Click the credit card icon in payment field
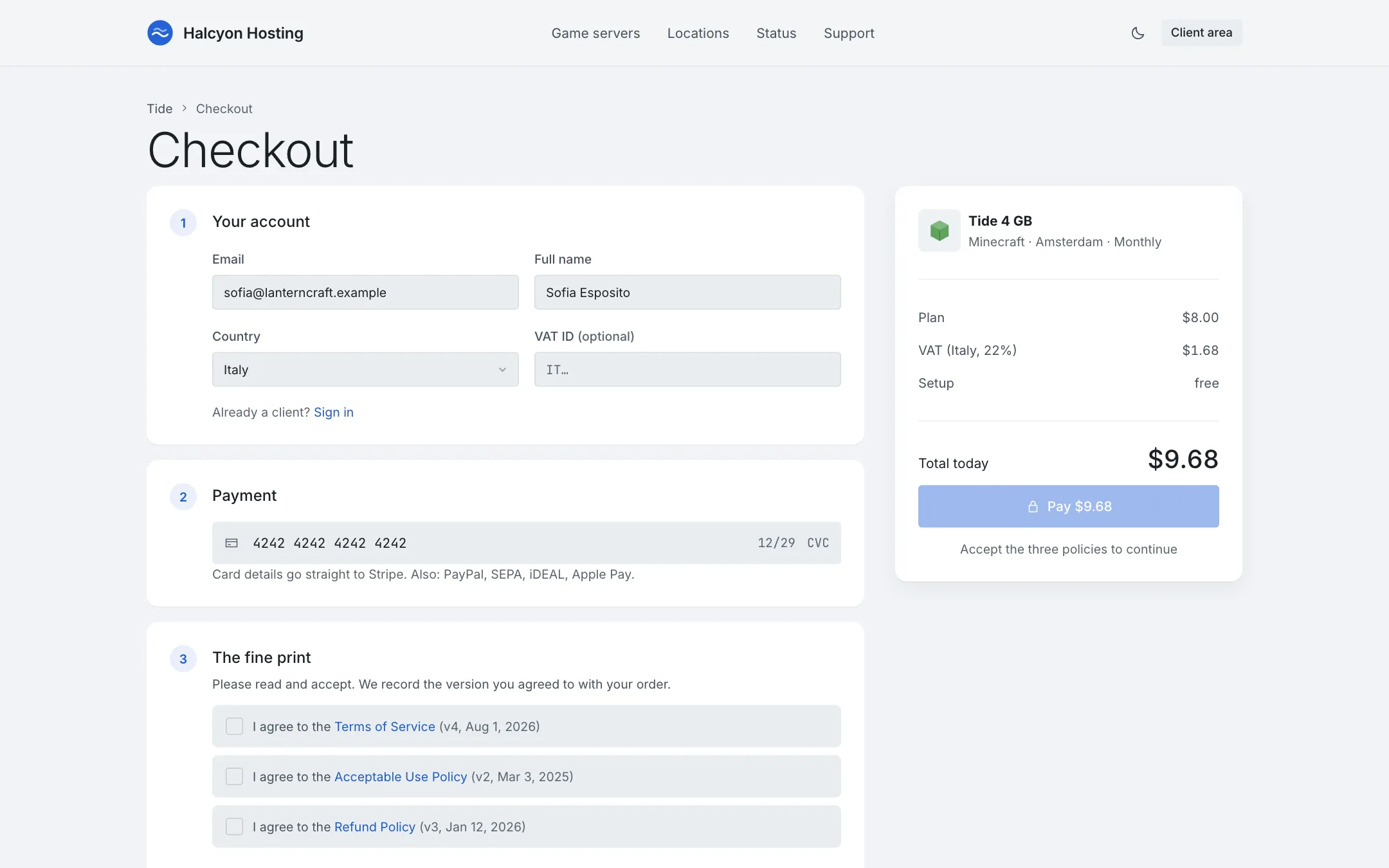1389x868 pixels. [x=232, y=543]
